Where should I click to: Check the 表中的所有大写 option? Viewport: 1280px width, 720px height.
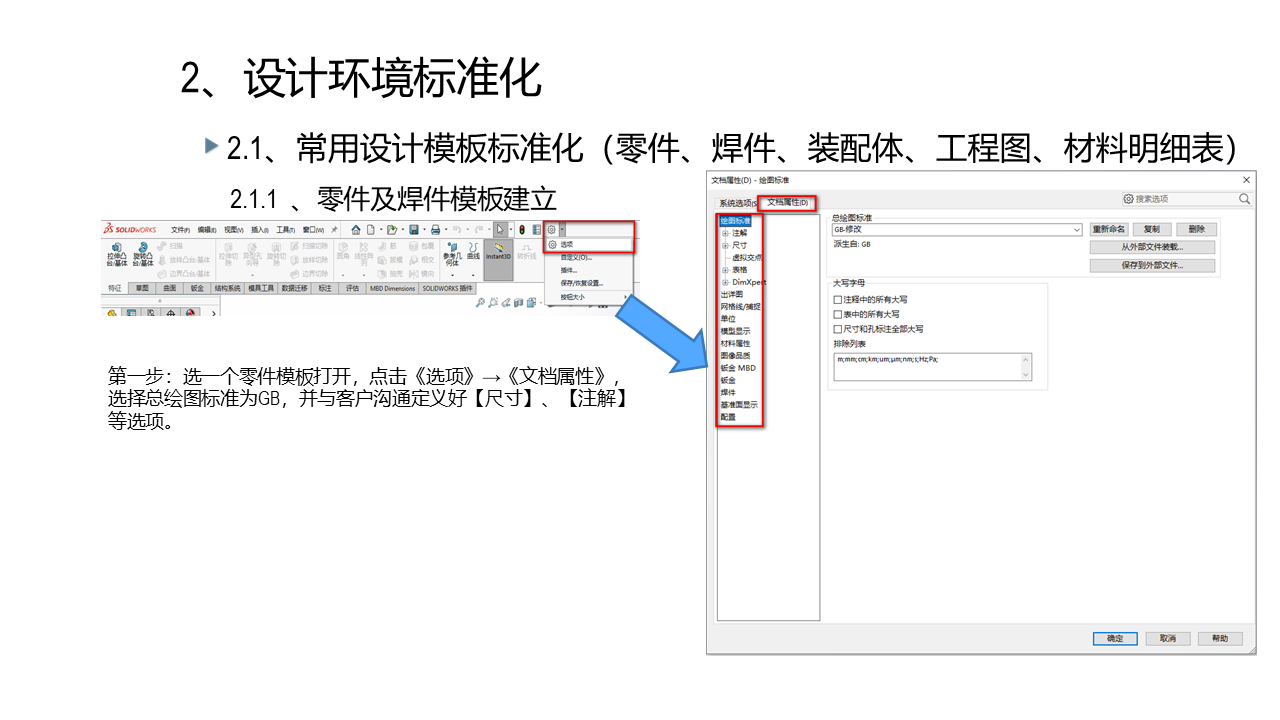[x=838, y=314]
